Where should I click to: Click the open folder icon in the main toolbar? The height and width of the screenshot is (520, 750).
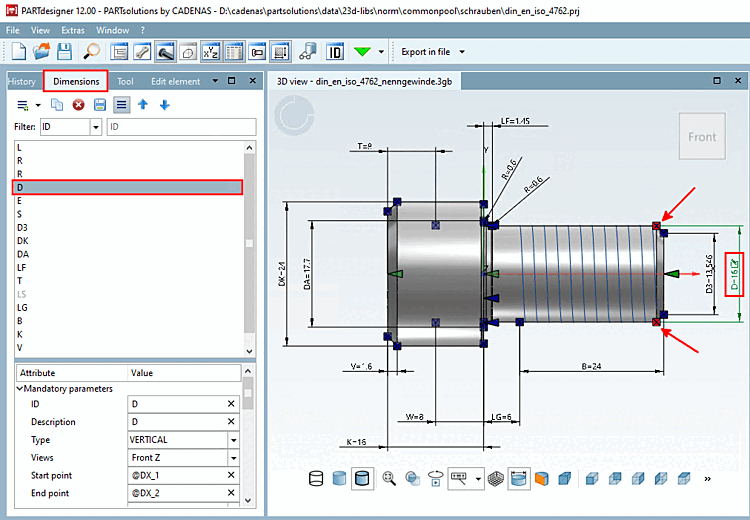point(41,51)
